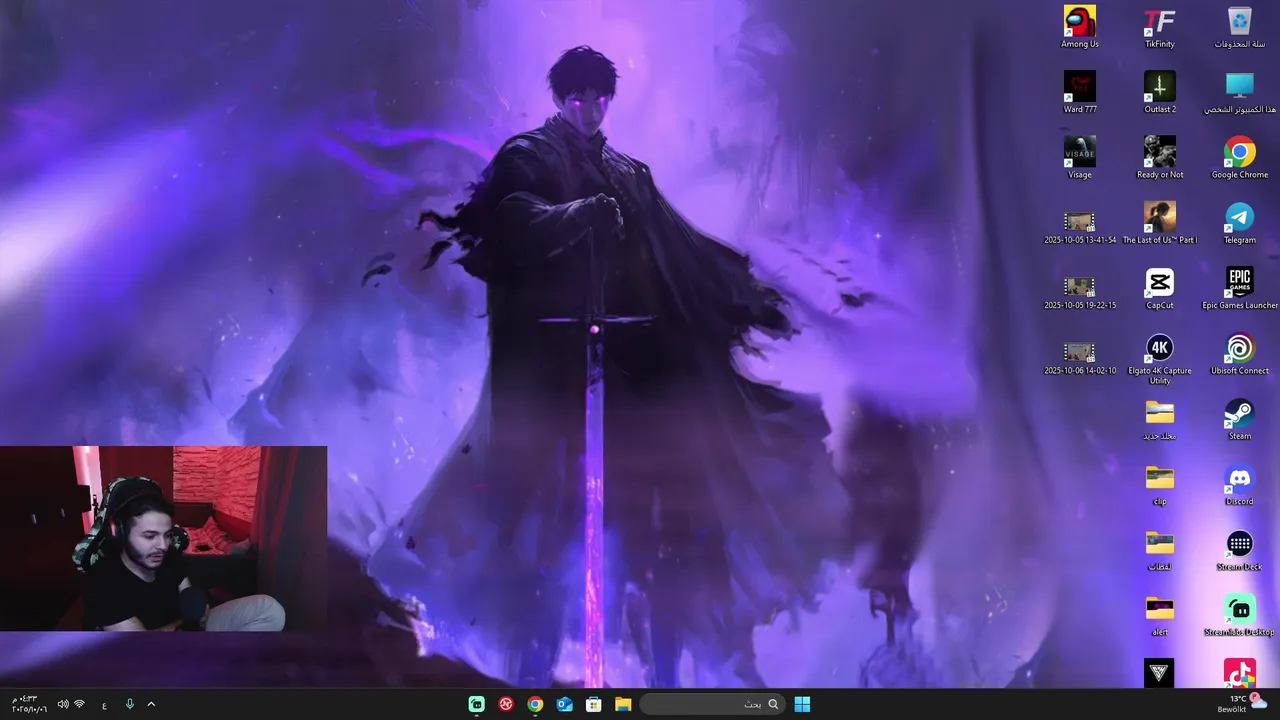Open the alert folder
1280x720 pixels.
coord(1160,615)
